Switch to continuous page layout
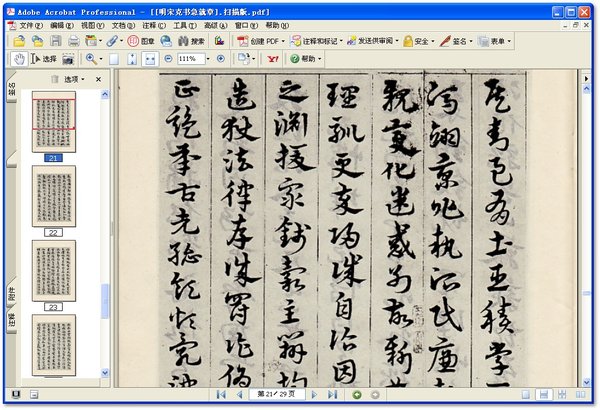Image resolution: width=600 pixels, height=410 pixels. point(544,394)
